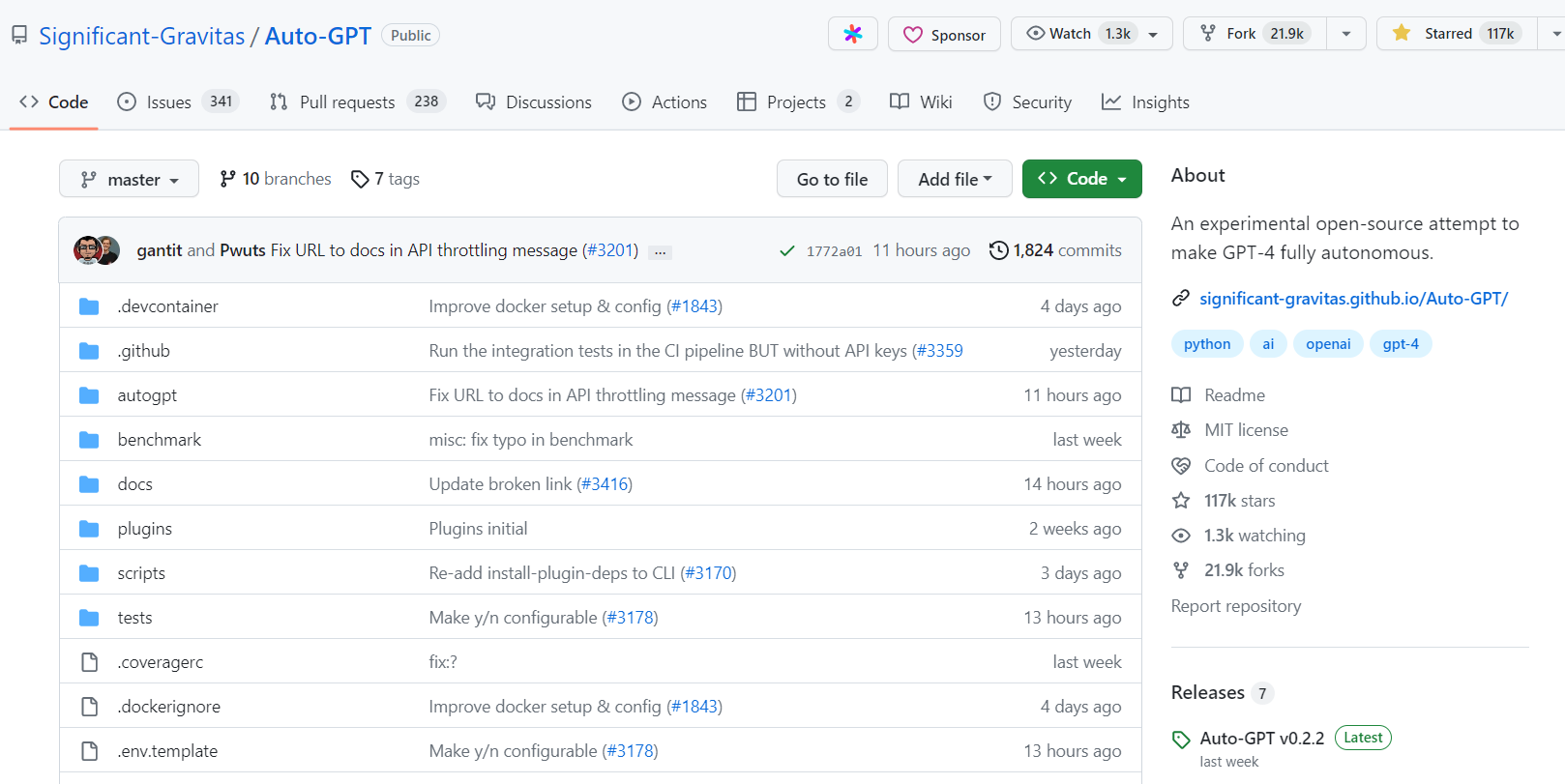The height and width of the screenshot is (784, 1565).
Task: Open the .github folder icon
Action: [x=89, y=351]
